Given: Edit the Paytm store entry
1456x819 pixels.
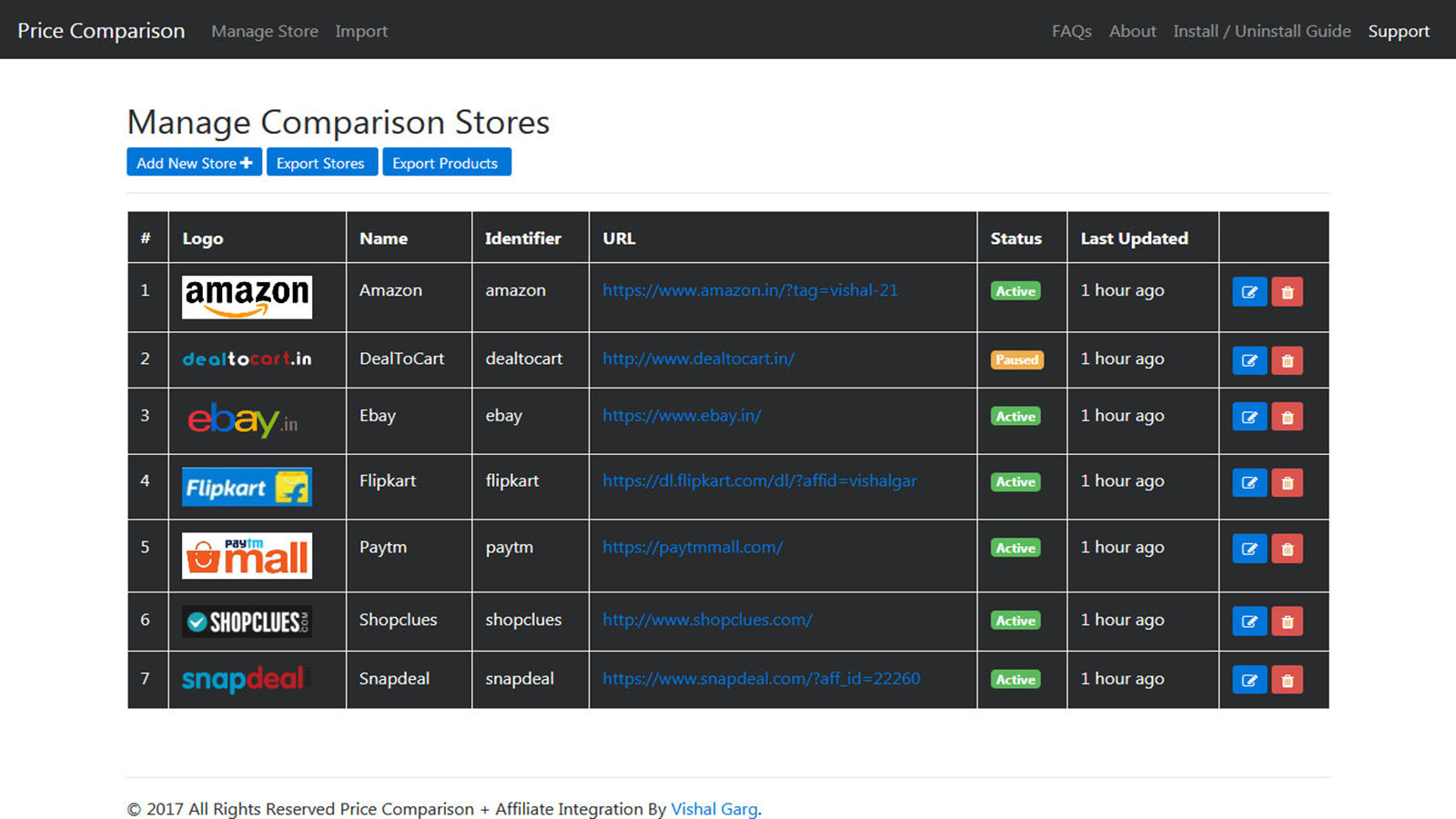Looking at the screenshot, I should (1249, 549).
